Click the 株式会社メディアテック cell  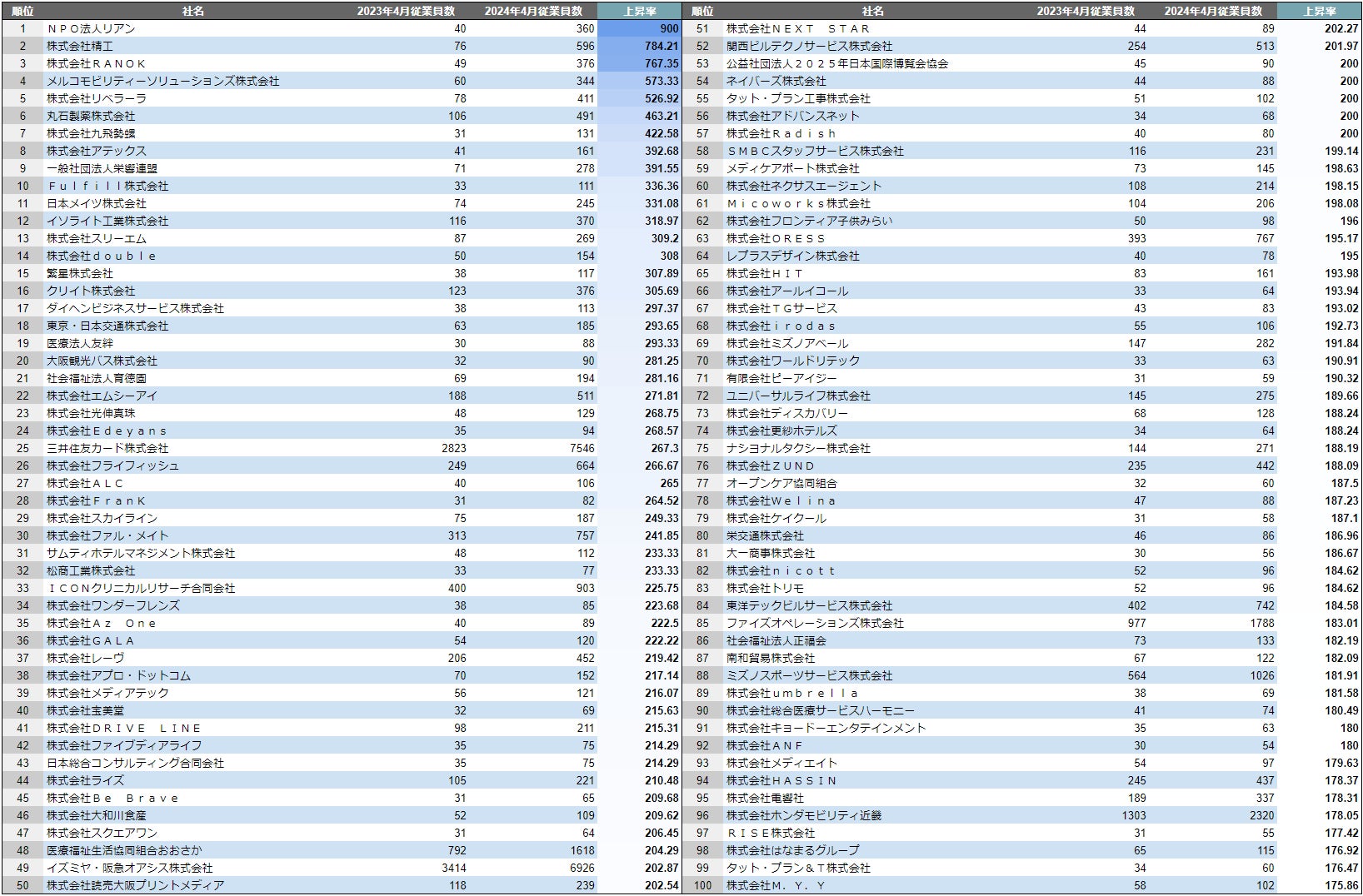[107, 693]
